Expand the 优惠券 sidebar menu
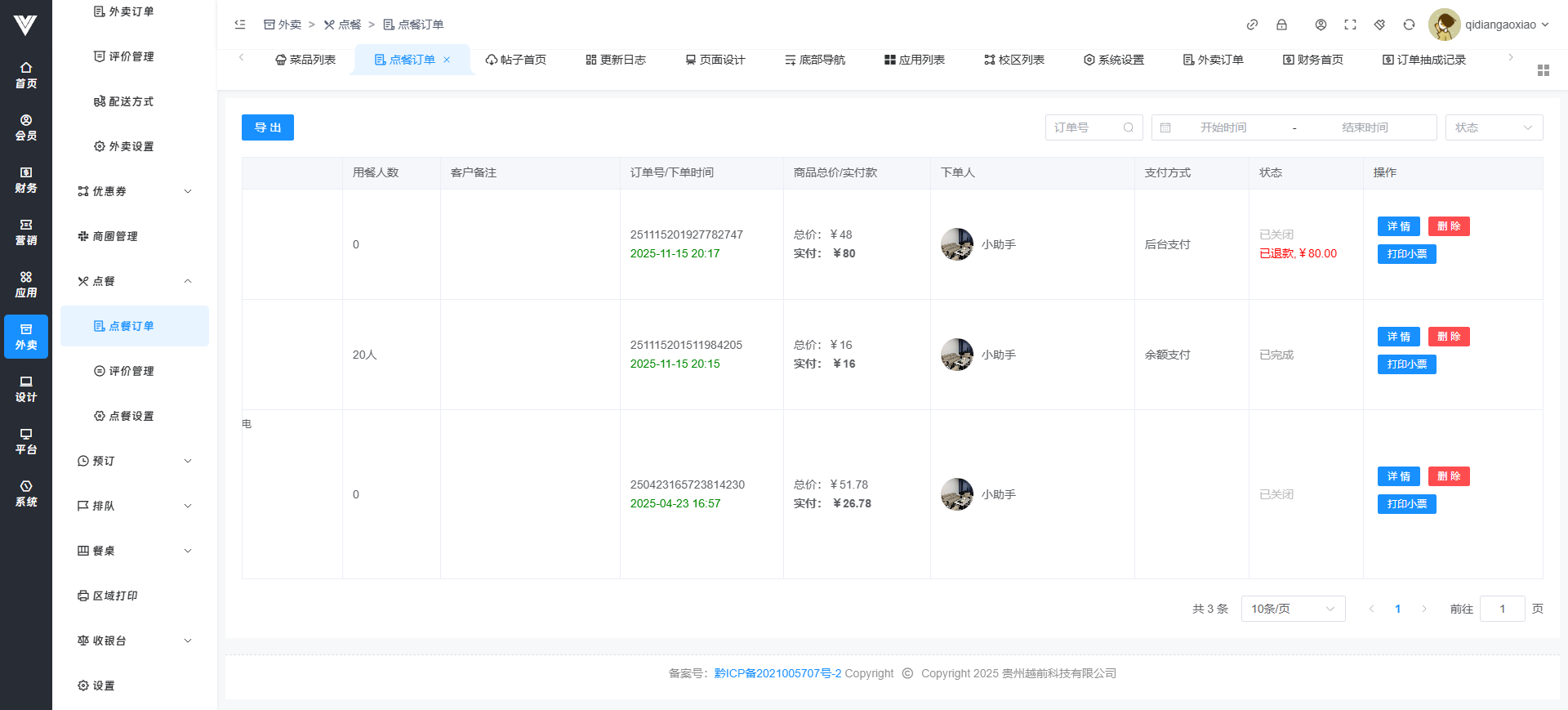Viewport: 1568px width, 710px height. coord(135,191)
